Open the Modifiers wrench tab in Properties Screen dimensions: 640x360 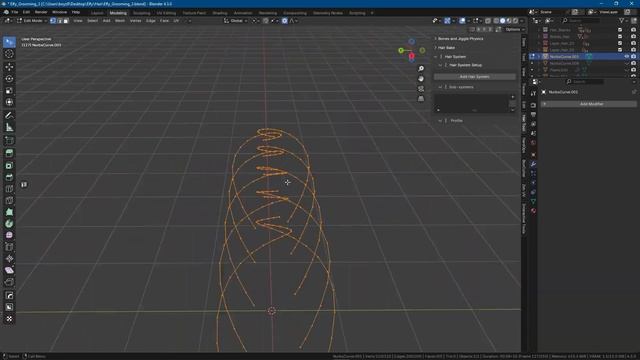[533, 164]
